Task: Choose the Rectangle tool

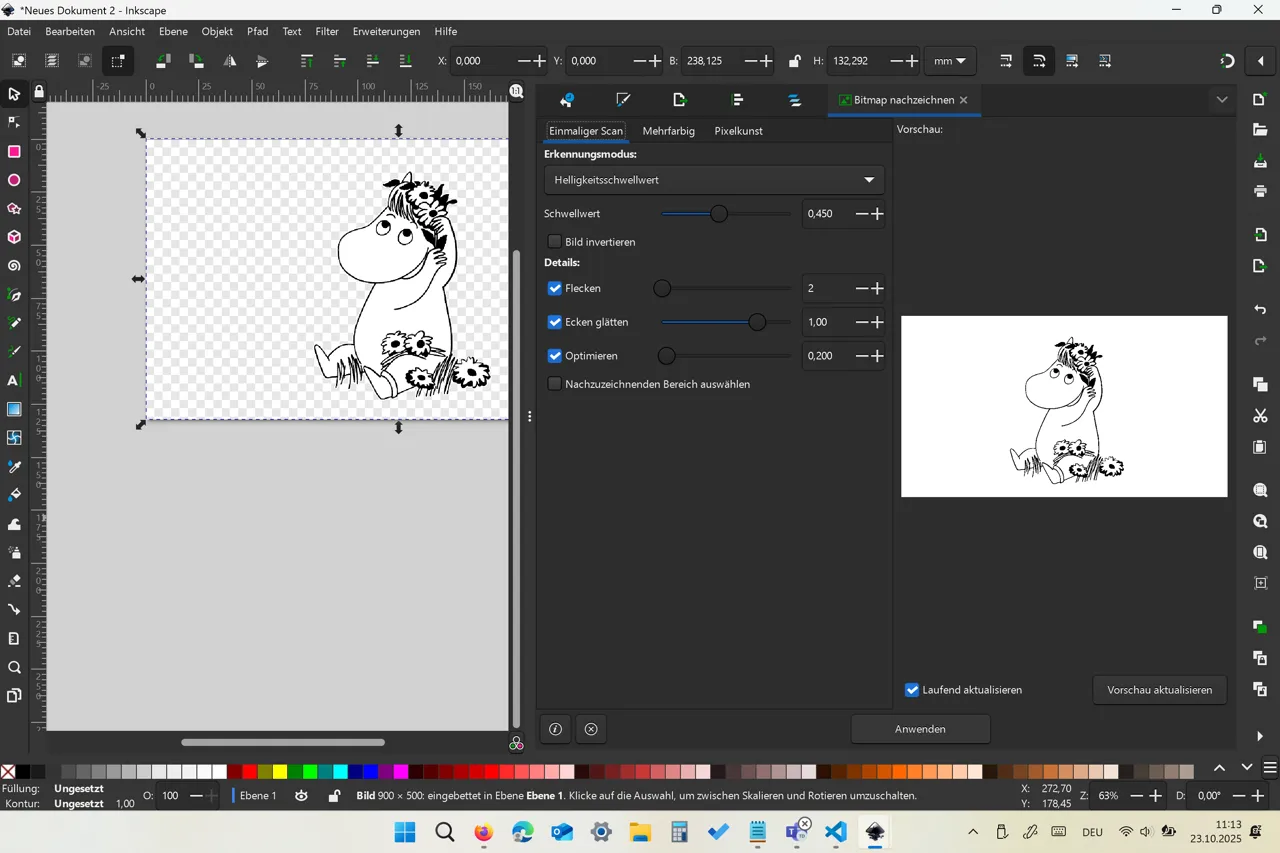Action: click(x=14, y=152)
